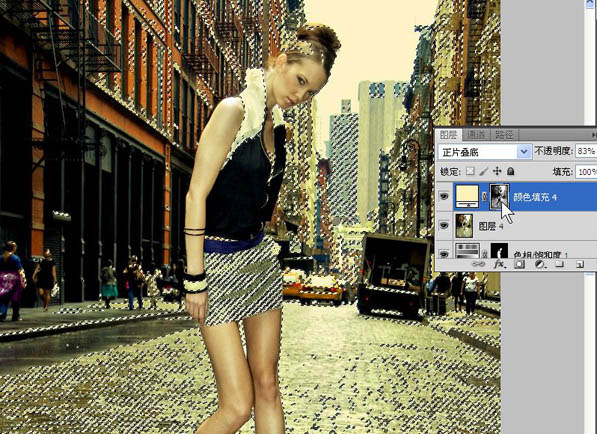Click the 颜色填充 4 color fill thumbnail
The height and width of the screenshot is (434, 597).
click(x=468, y=196)
